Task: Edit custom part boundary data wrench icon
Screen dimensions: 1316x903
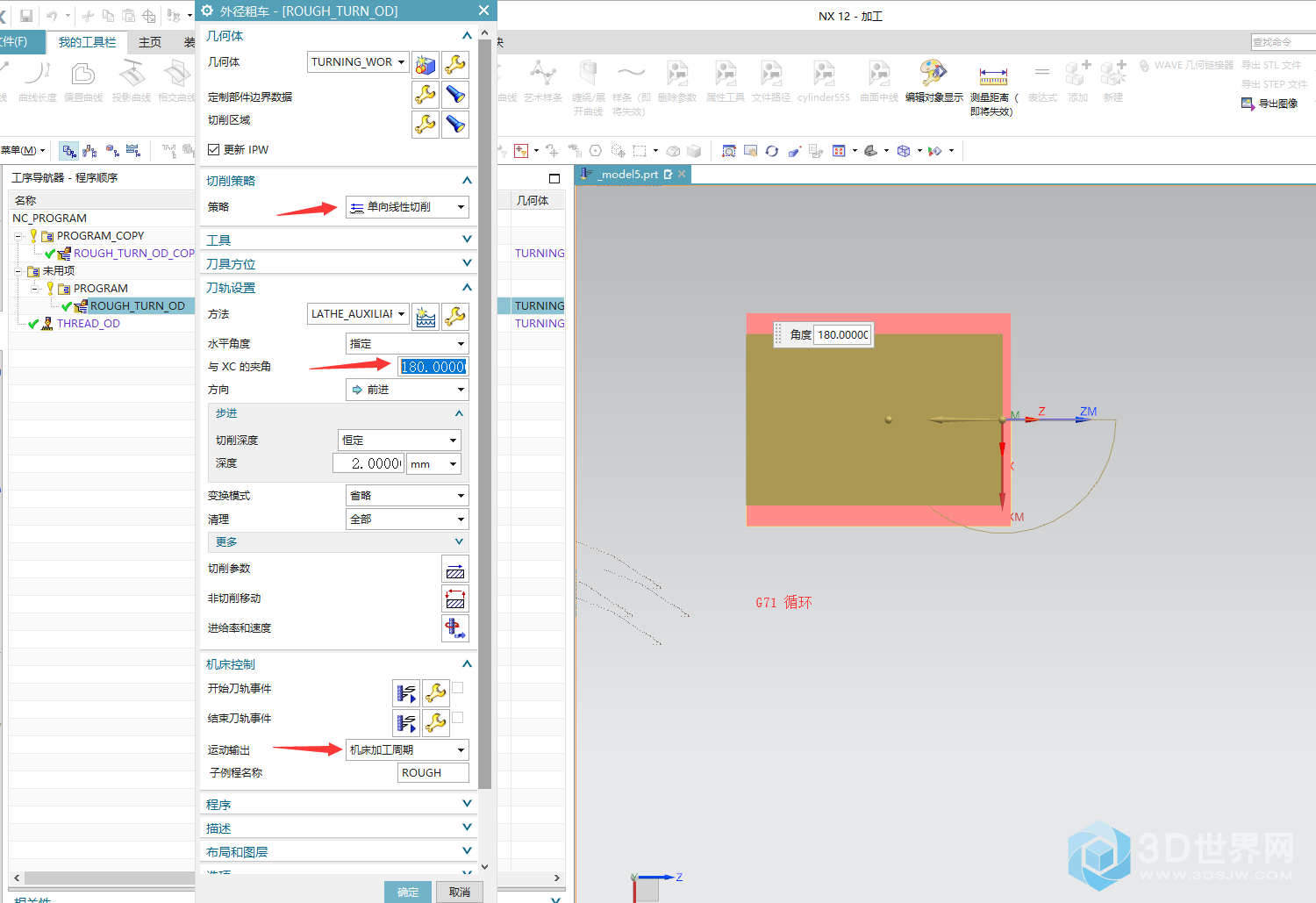Action: (x=426, y=95)
